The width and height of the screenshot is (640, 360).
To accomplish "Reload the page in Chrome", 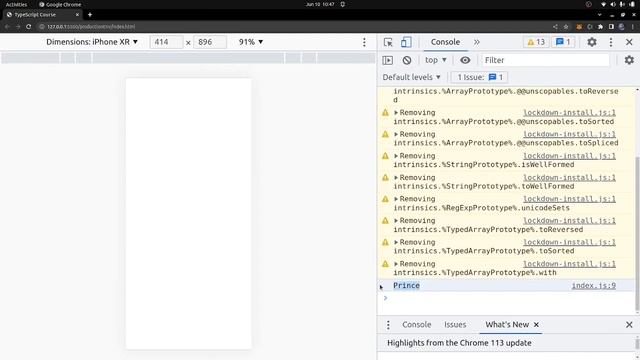I will [x=29, y=27].
